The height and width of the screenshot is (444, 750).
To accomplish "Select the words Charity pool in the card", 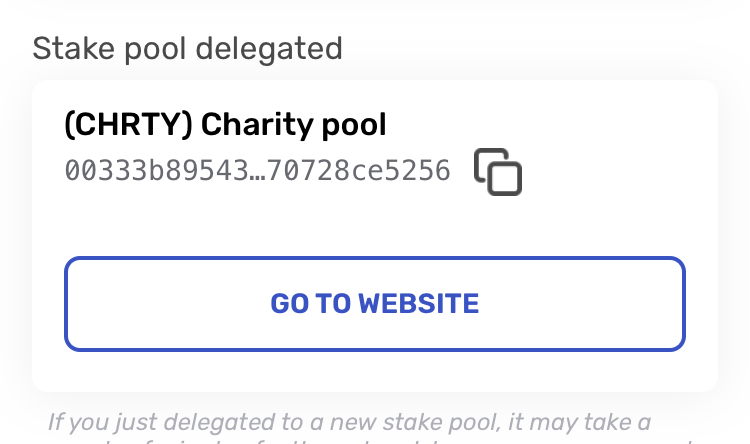I will (x=293, y=125).
